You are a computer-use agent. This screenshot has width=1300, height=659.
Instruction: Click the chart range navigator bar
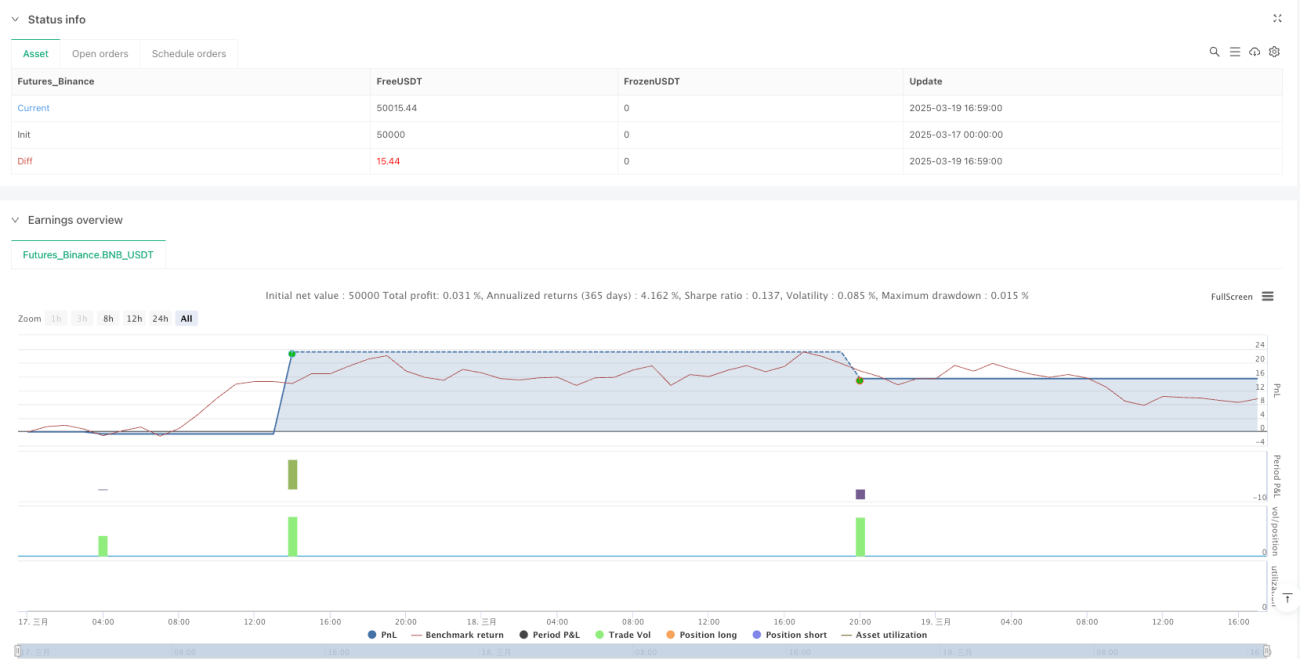pos(643,651)
